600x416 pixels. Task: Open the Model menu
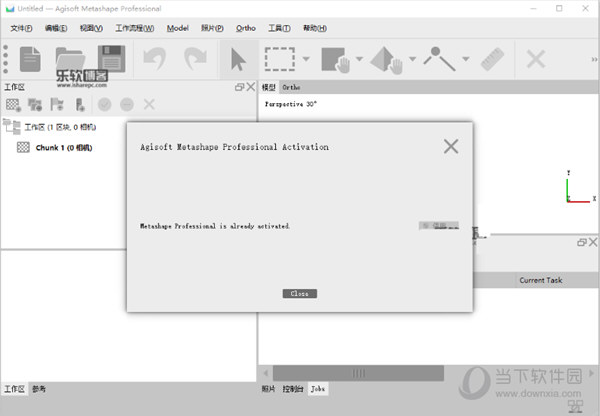178,28
